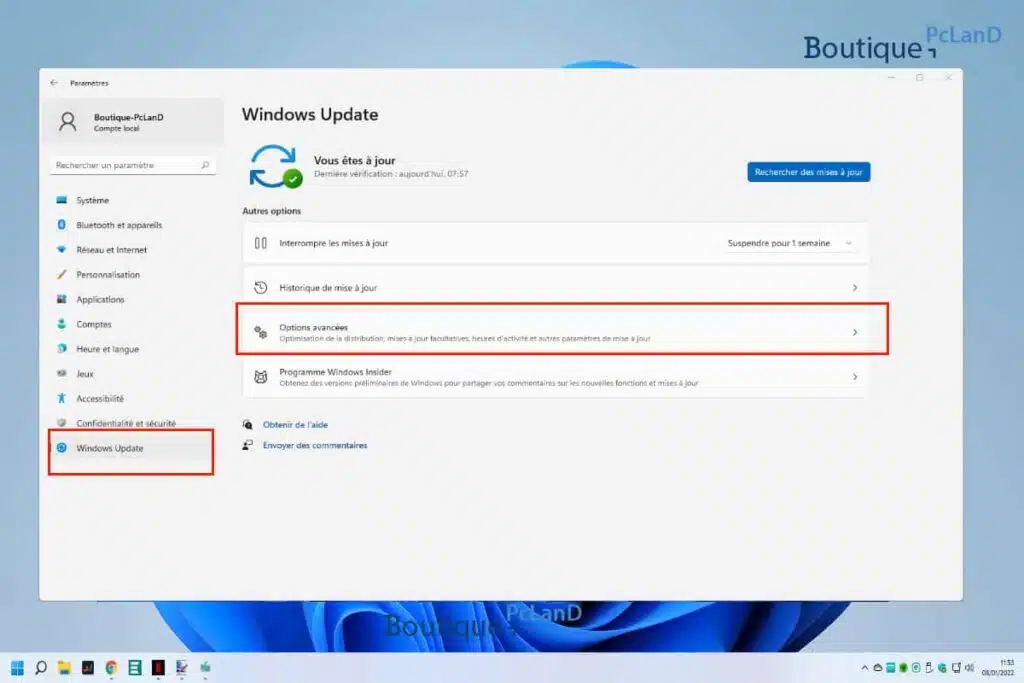Viewport: 1024px width, 683px height.
Task: Show hidden system tray icons
Action: (x=865, y=667)
